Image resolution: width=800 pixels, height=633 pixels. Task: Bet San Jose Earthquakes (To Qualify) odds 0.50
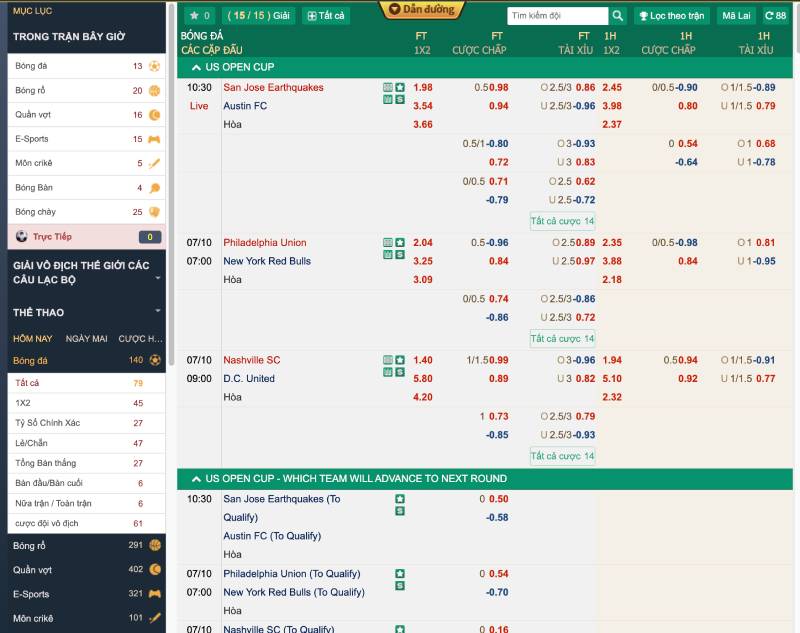coord(499,499)
